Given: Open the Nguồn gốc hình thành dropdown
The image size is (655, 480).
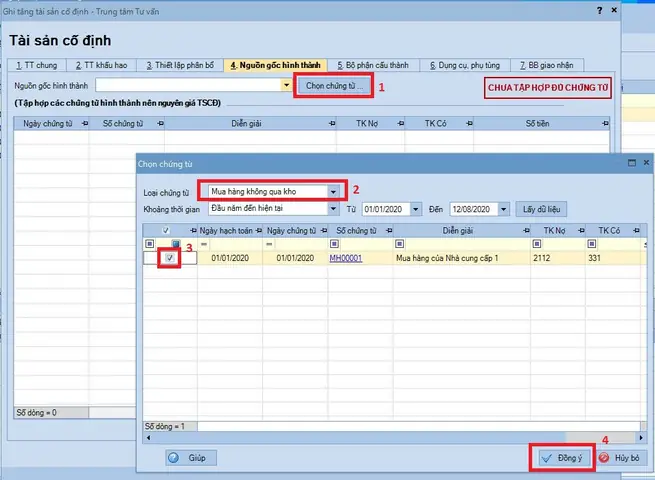Looking at the screenshot, I should [x=285, y=86].
